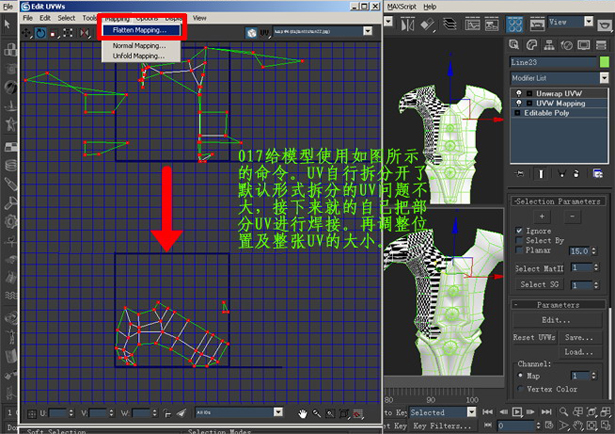Select the Move tool in Edit UVWs toolbar
This screenshot has height=434, width=615.
[x=28, y=32]
